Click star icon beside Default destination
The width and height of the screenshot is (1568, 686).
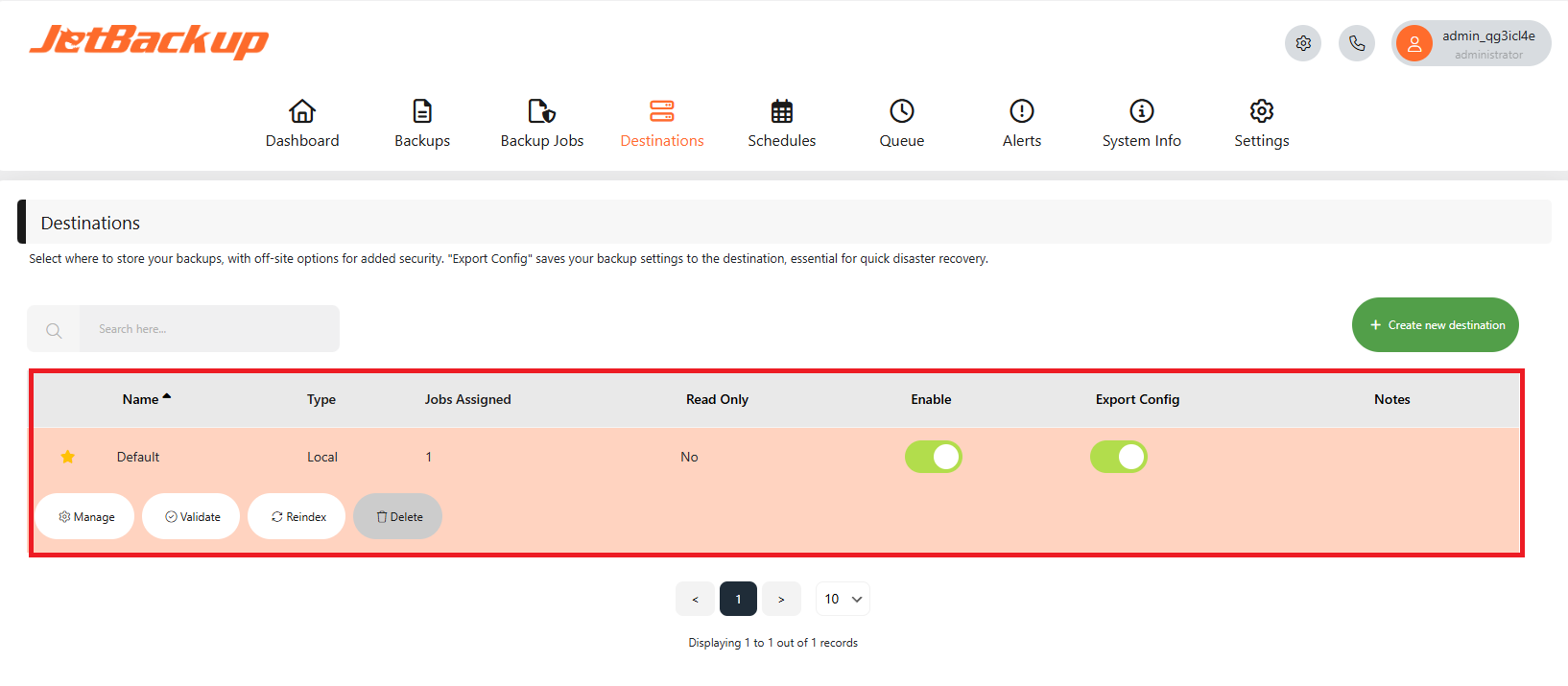[x=68, y=457]
